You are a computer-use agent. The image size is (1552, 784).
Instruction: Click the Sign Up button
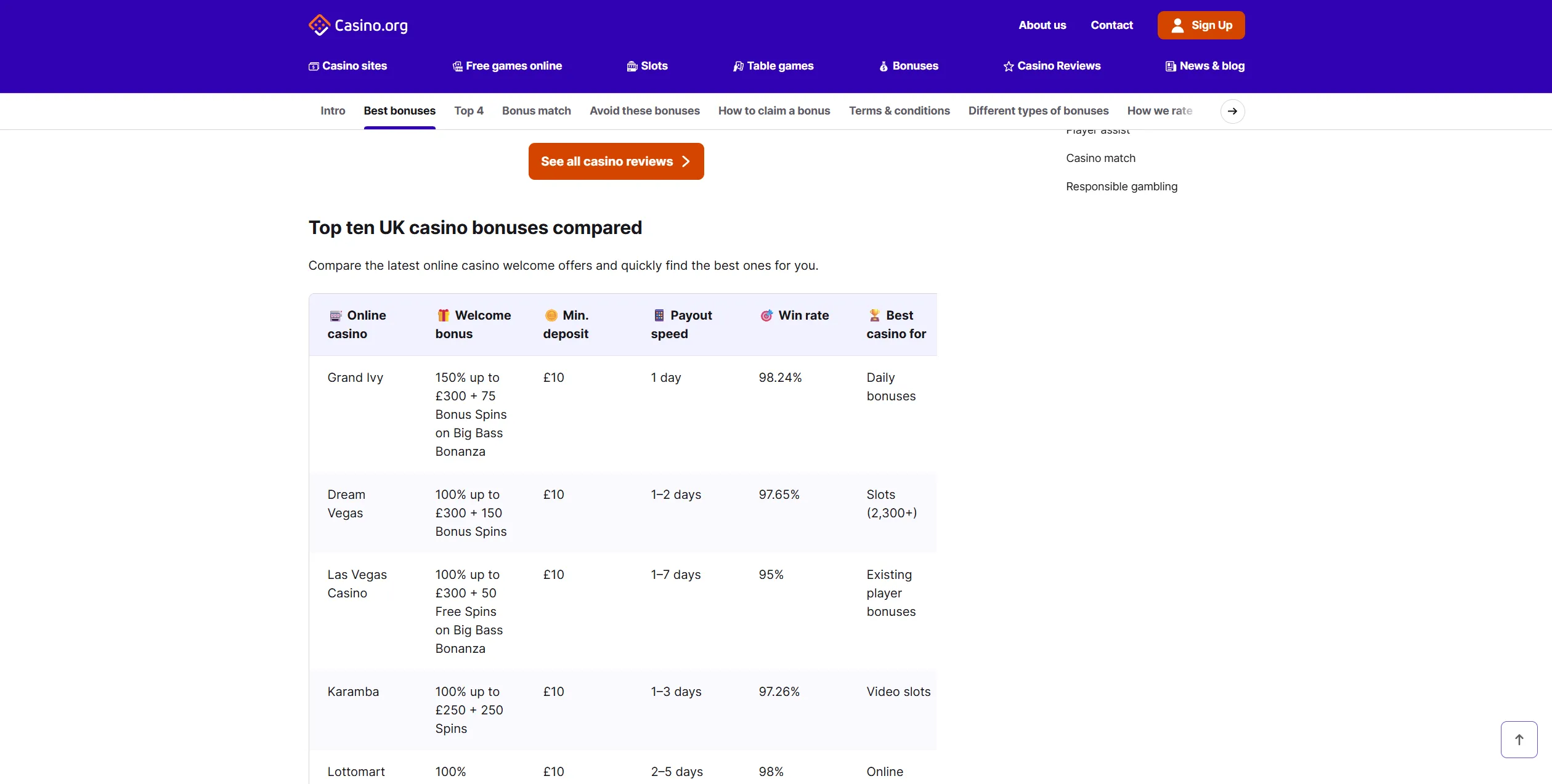tap(1201, 25)
